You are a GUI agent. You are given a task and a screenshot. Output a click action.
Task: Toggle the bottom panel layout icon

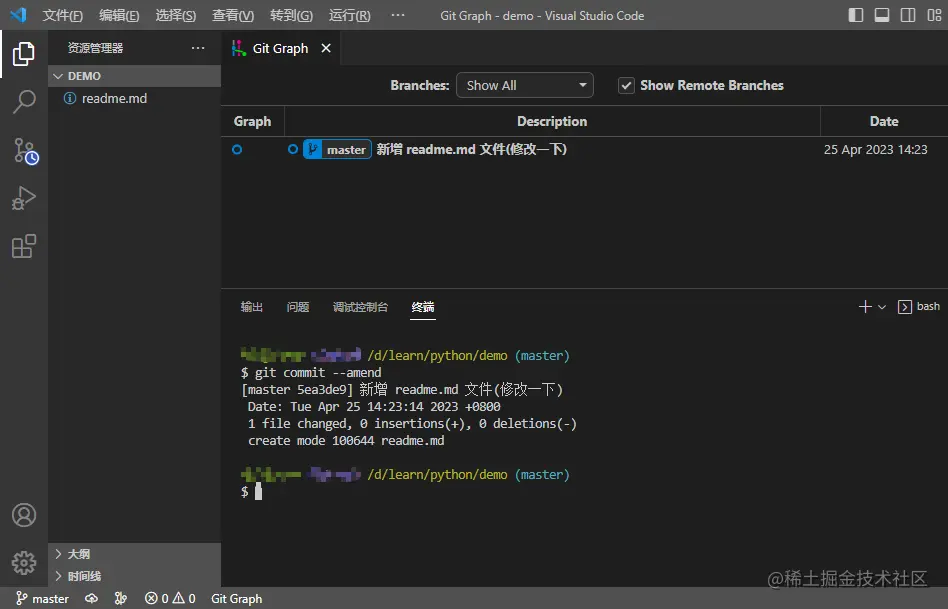pyautogui.click(x=881, y=15)
